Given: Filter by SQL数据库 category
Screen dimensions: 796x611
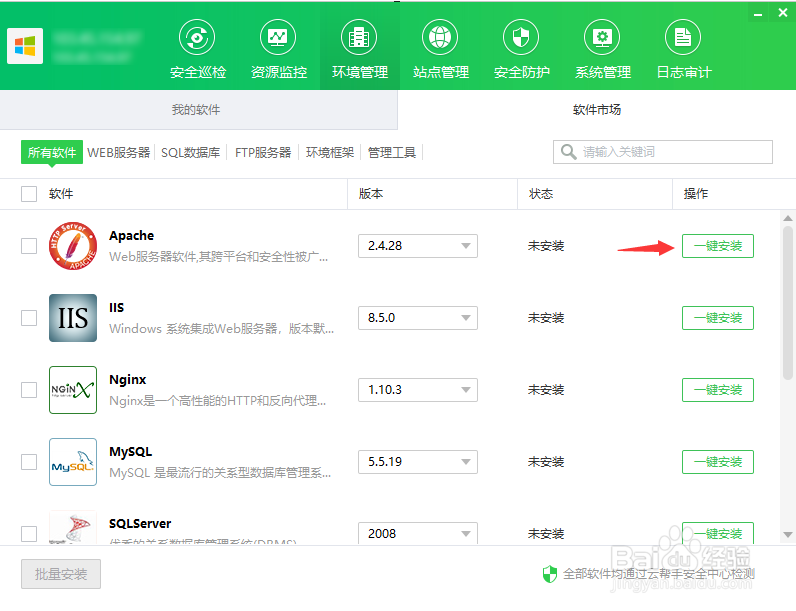Looking at the screenshot, I should [190, 152].
